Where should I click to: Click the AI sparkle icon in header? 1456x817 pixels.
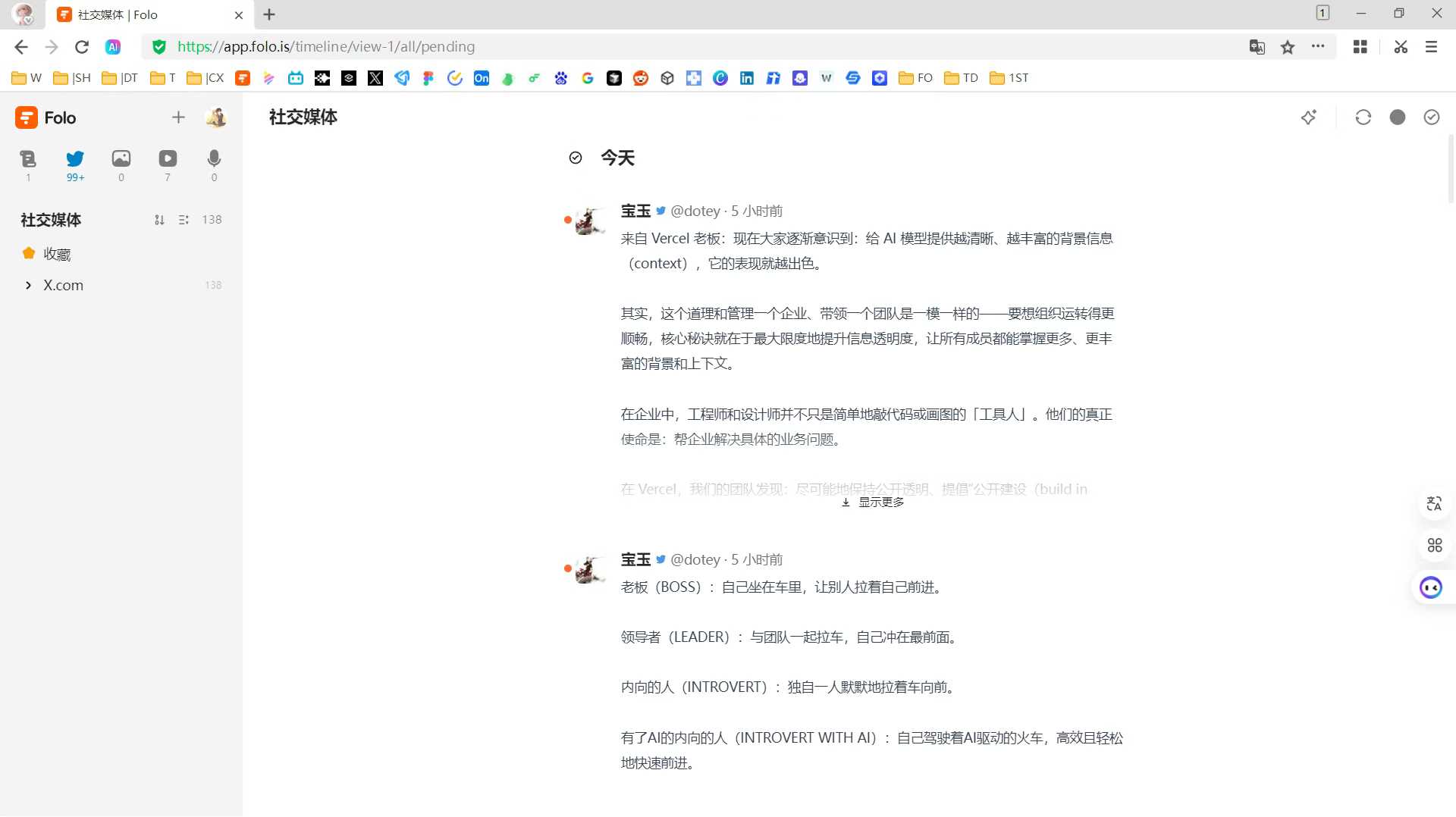1309,117
